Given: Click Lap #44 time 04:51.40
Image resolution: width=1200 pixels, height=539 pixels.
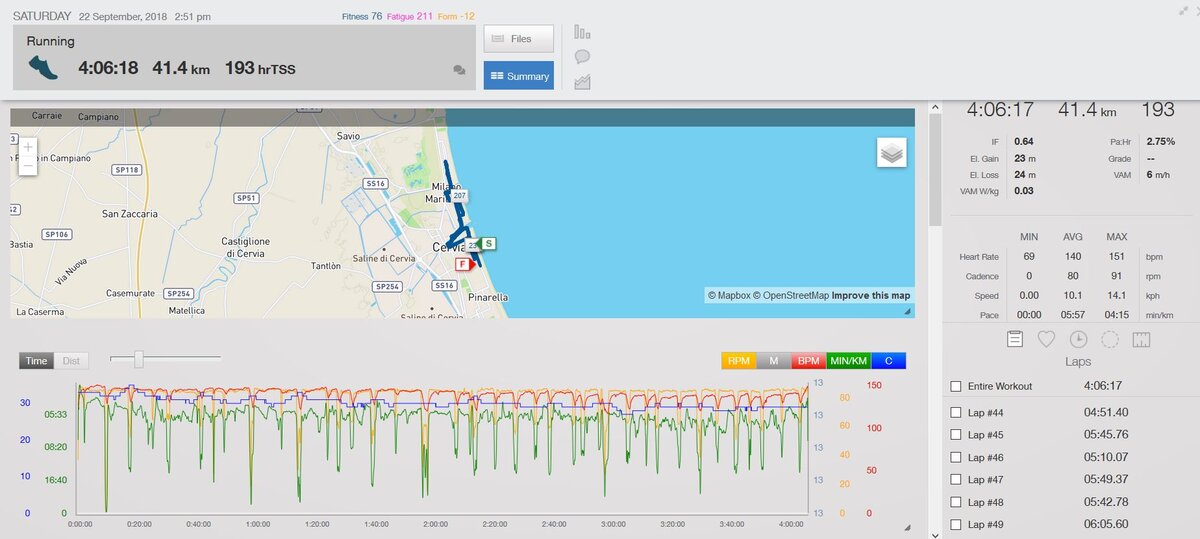Looking at the screenshot, I should [1106, 412].
